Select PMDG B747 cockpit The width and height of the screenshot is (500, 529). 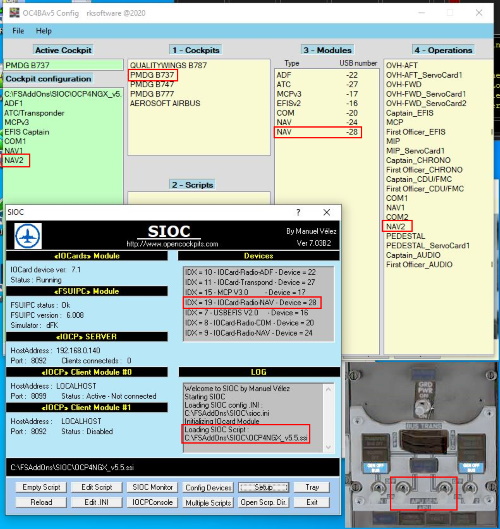[x=152, y=84]
